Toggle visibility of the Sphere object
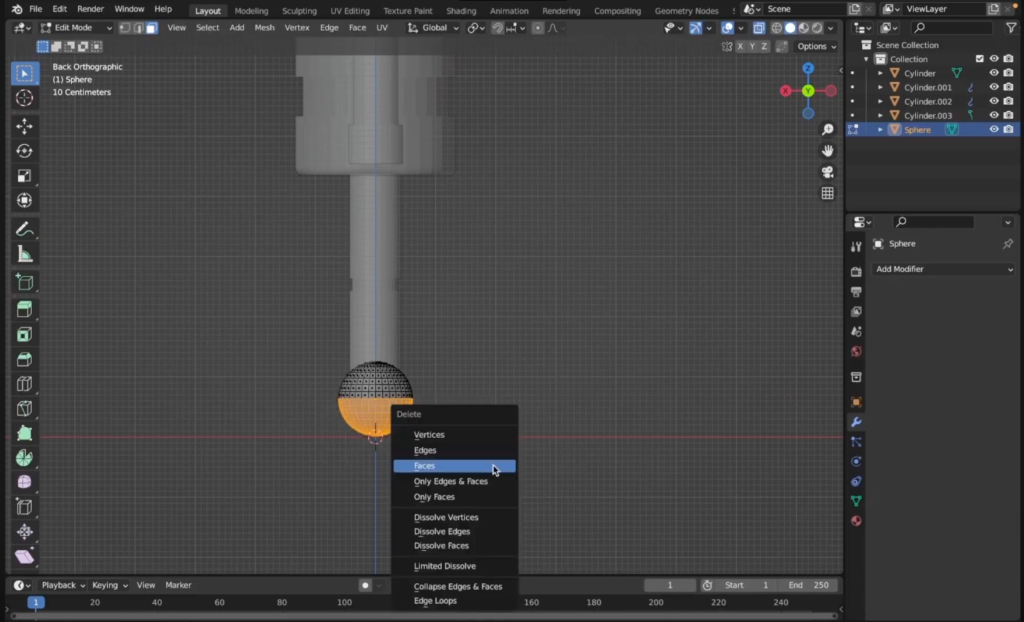 994,129
